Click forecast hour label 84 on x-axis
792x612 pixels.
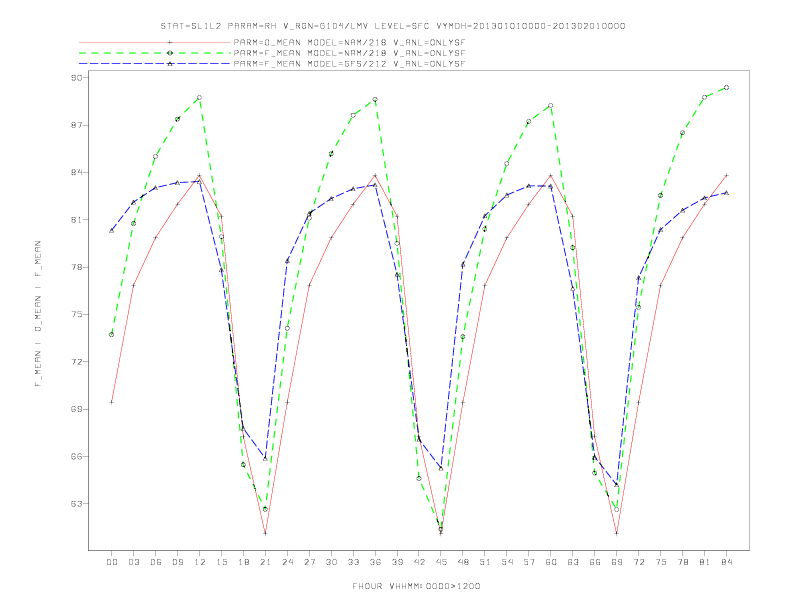(x=727, y=562)
